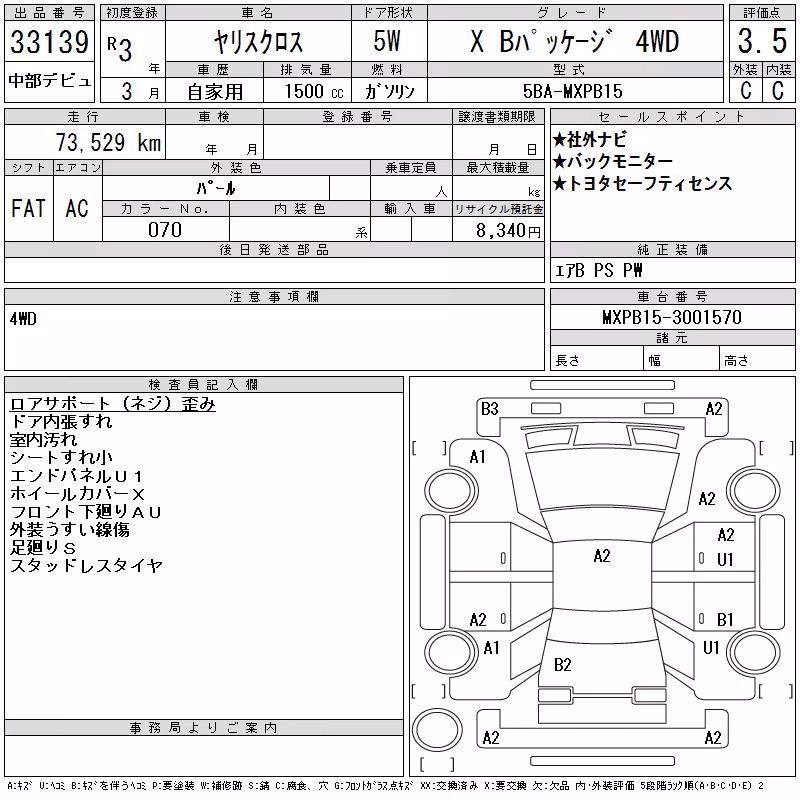The image size is (800, 800).
Task: Select exterior color パール
Action: click(x=216, y=188)
